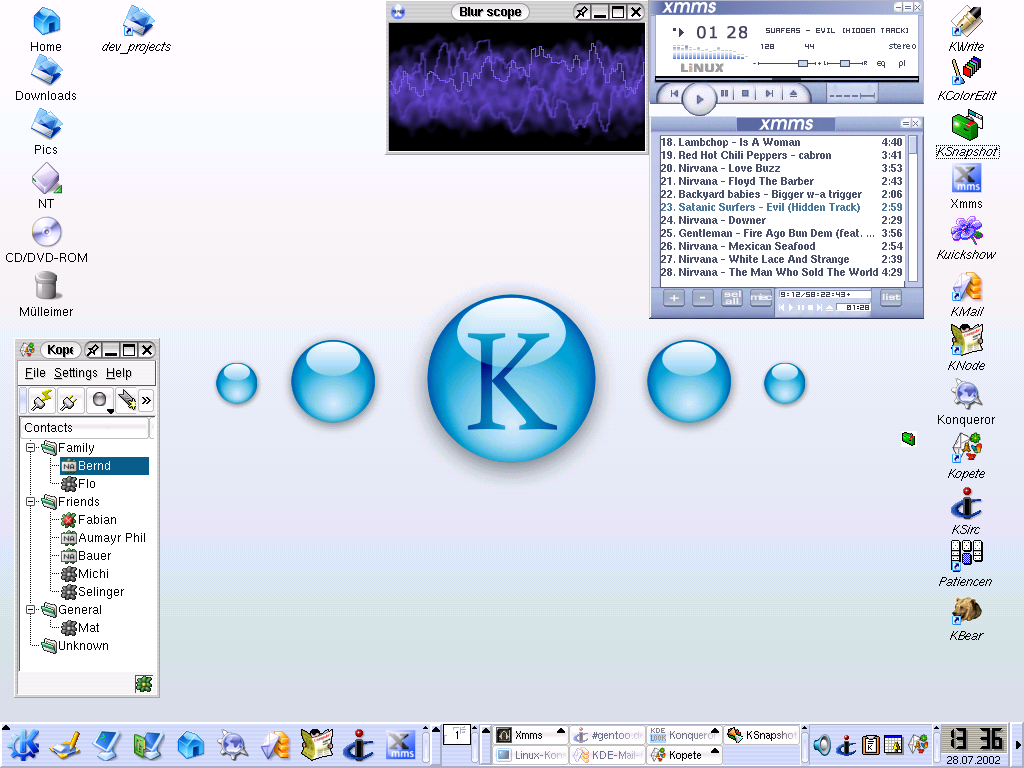Select contact Bernd in Kopete
The height and width of the screenshot is (768, 1024).
click(x=104, y=466)
